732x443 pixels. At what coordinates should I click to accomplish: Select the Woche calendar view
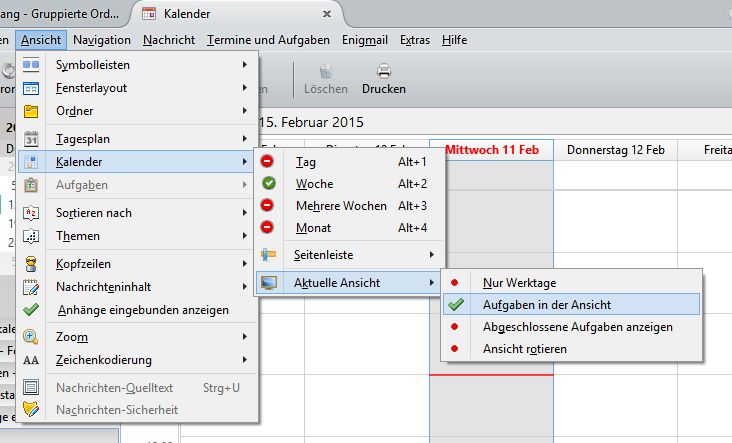click(x=314, y=184)
